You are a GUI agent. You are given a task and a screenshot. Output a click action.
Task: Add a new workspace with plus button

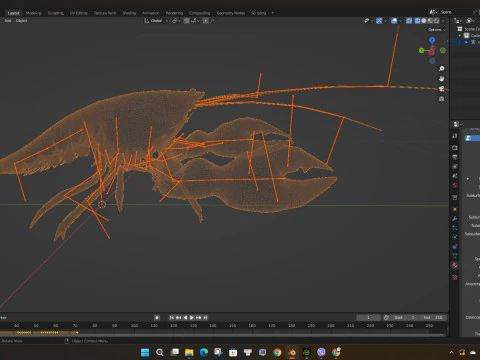[272, 13]
